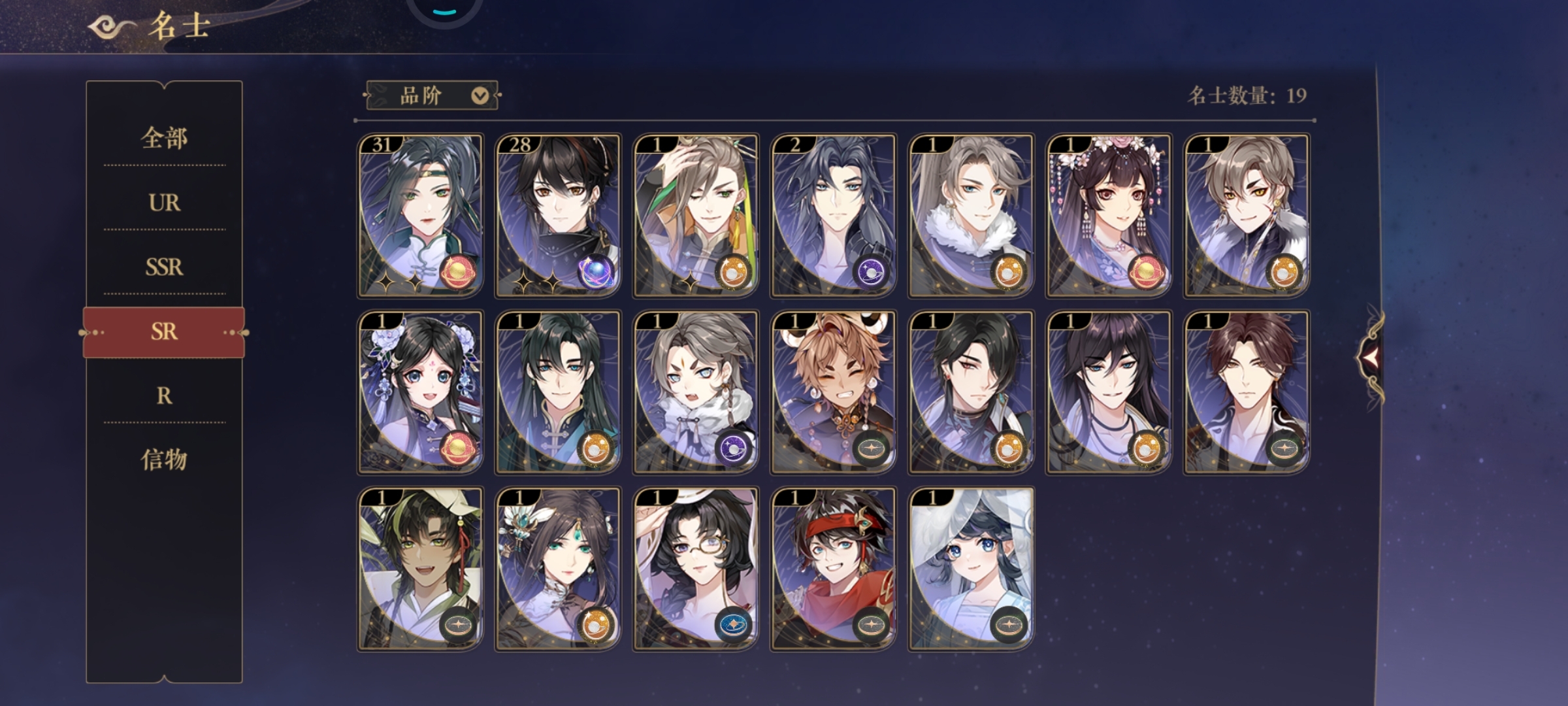Image resolution: width=1568 pixels, height=706 pixels.
Task: Click compass icon on red-headband boy card
Action: pos(872,624)
